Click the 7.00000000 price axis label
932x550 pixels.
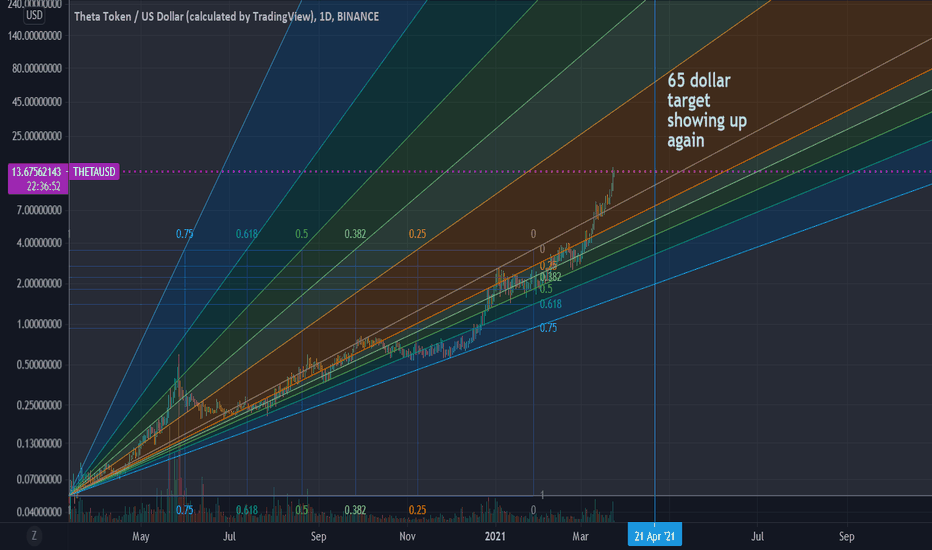pos(39,210)
